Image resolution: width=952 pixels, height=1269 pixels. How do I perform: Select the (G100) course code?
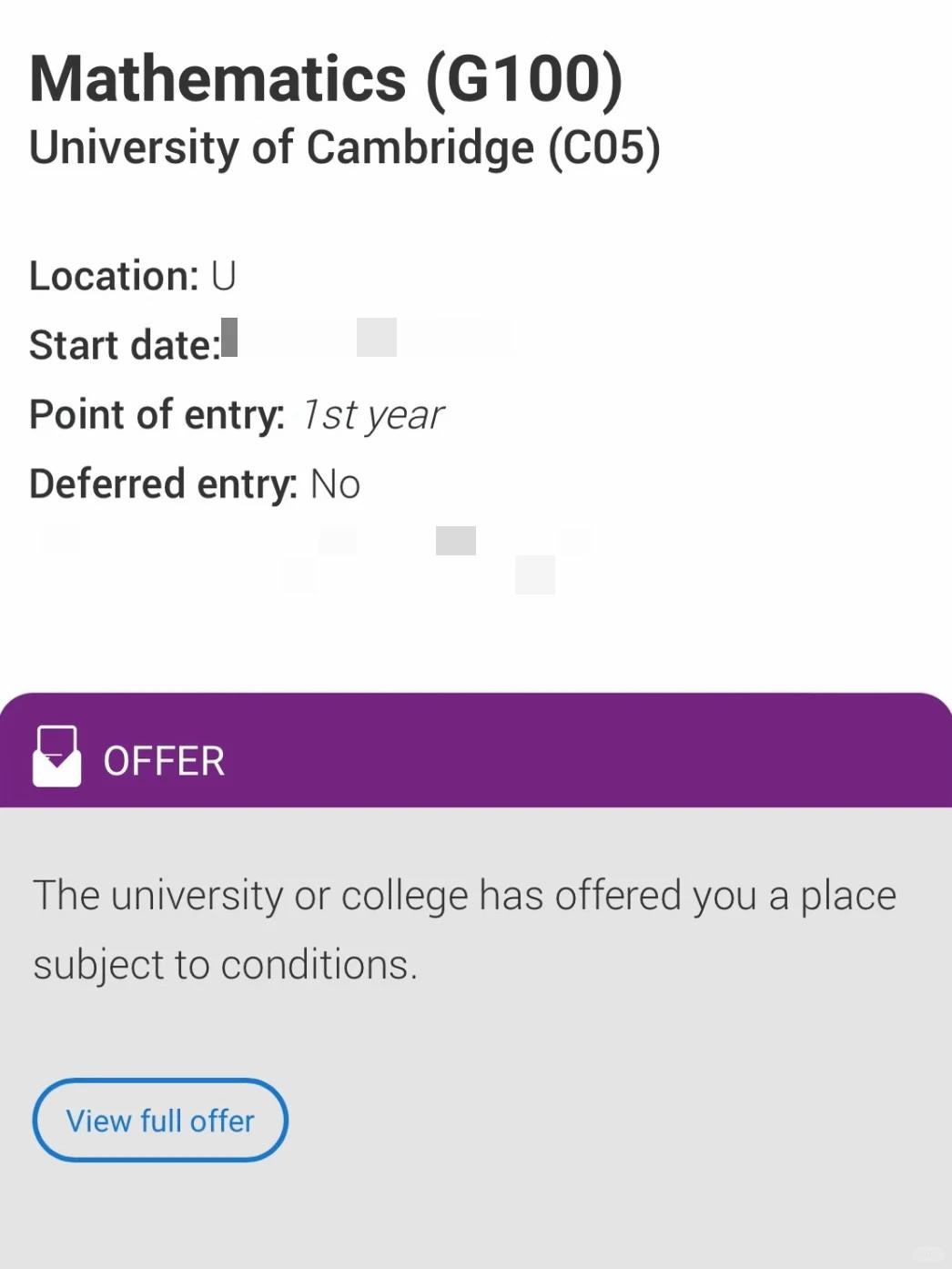point(524,80)
